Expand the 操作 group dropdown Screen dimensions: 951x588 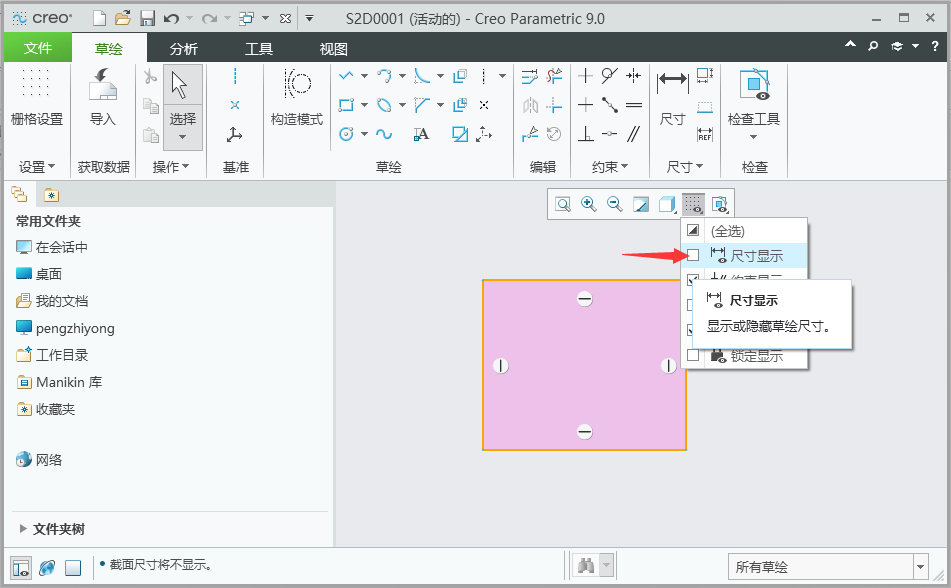point(170,167)
